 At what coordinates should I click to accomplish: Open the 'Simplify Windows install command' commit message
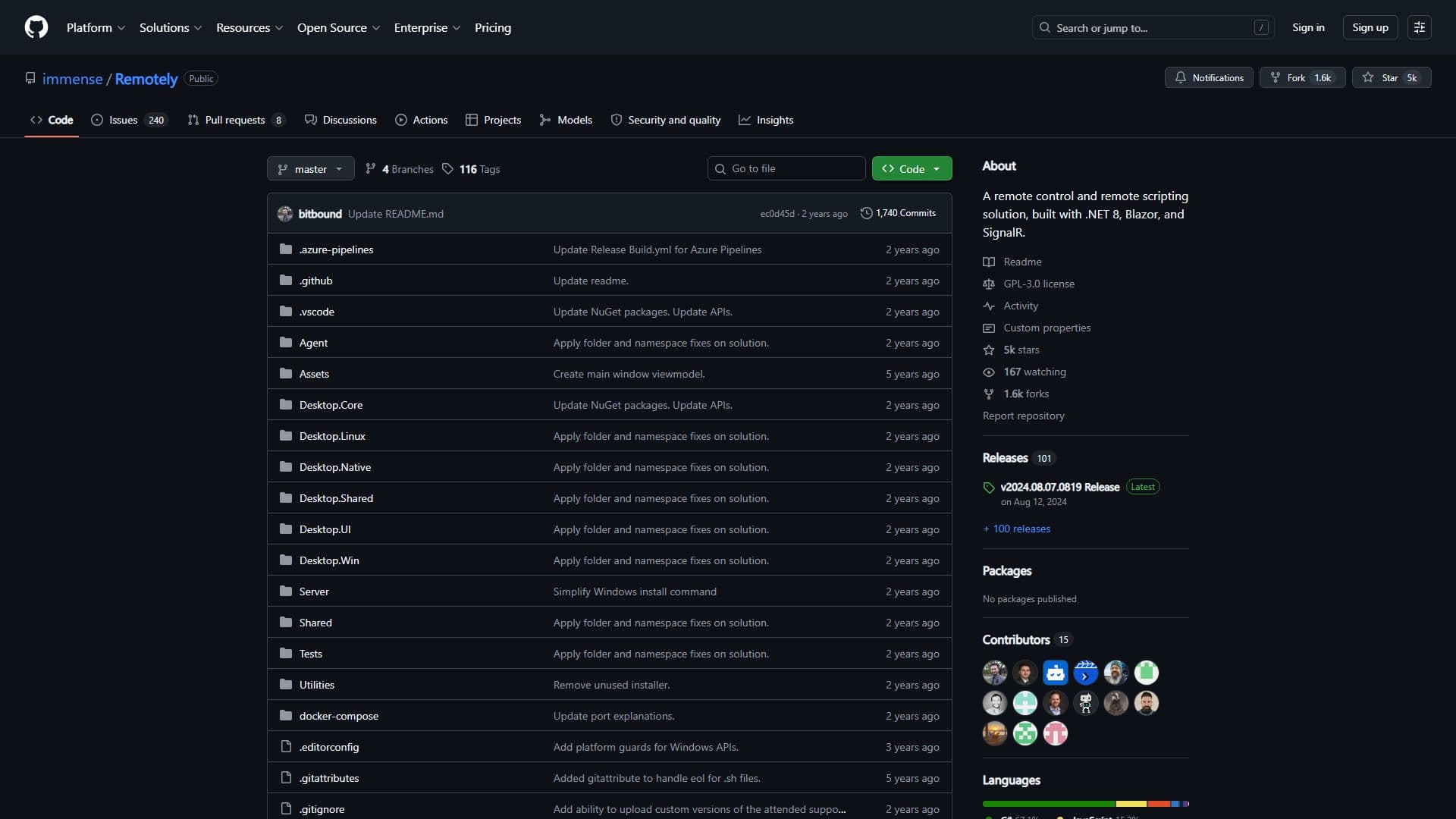pyautogui.click(x=635, y=591)
